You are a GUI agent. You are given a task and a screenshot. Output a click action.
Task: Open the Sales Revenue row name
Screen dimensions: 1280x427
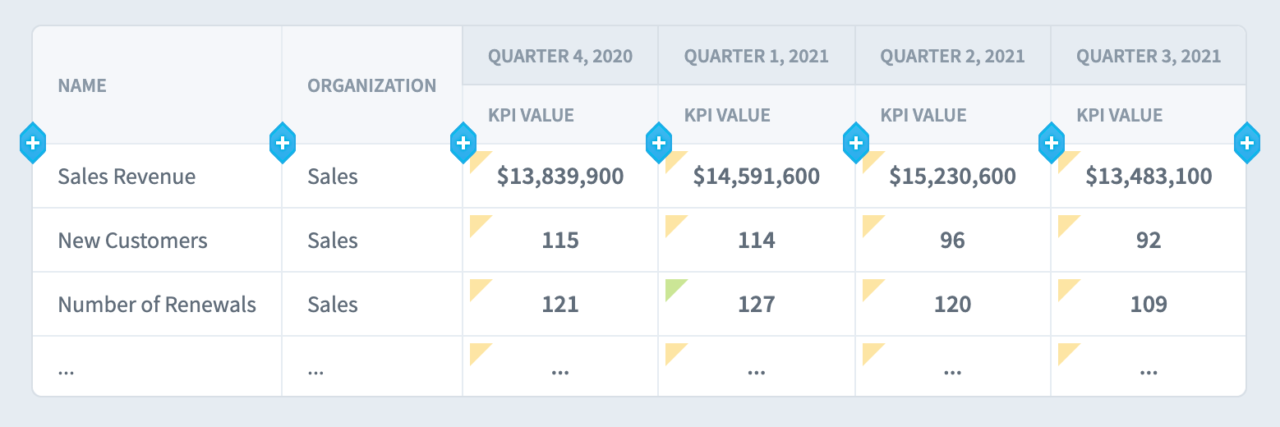(127, 177)
